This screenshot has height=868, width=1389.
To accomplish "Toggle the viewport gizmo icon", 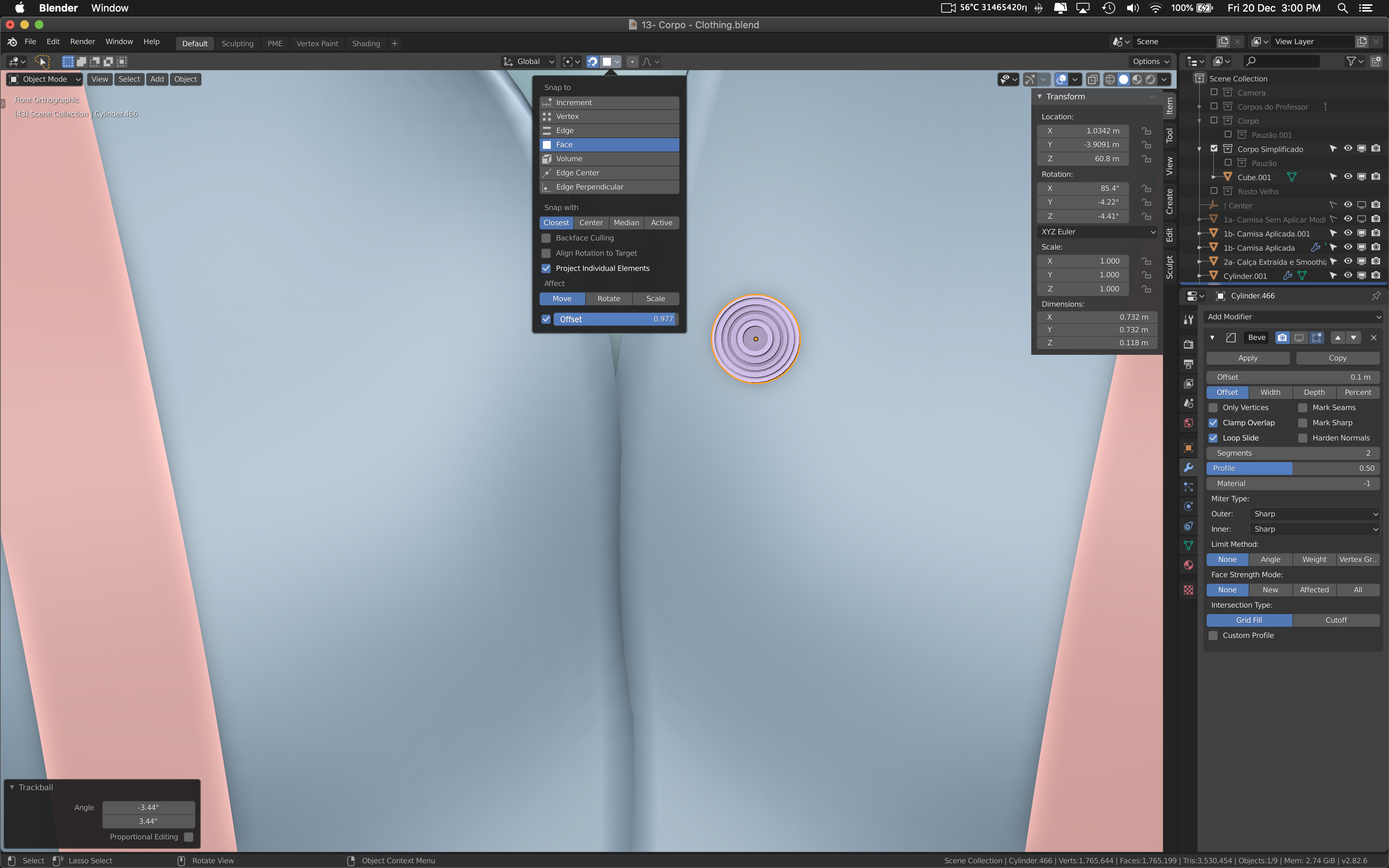I will point(1030,79).
